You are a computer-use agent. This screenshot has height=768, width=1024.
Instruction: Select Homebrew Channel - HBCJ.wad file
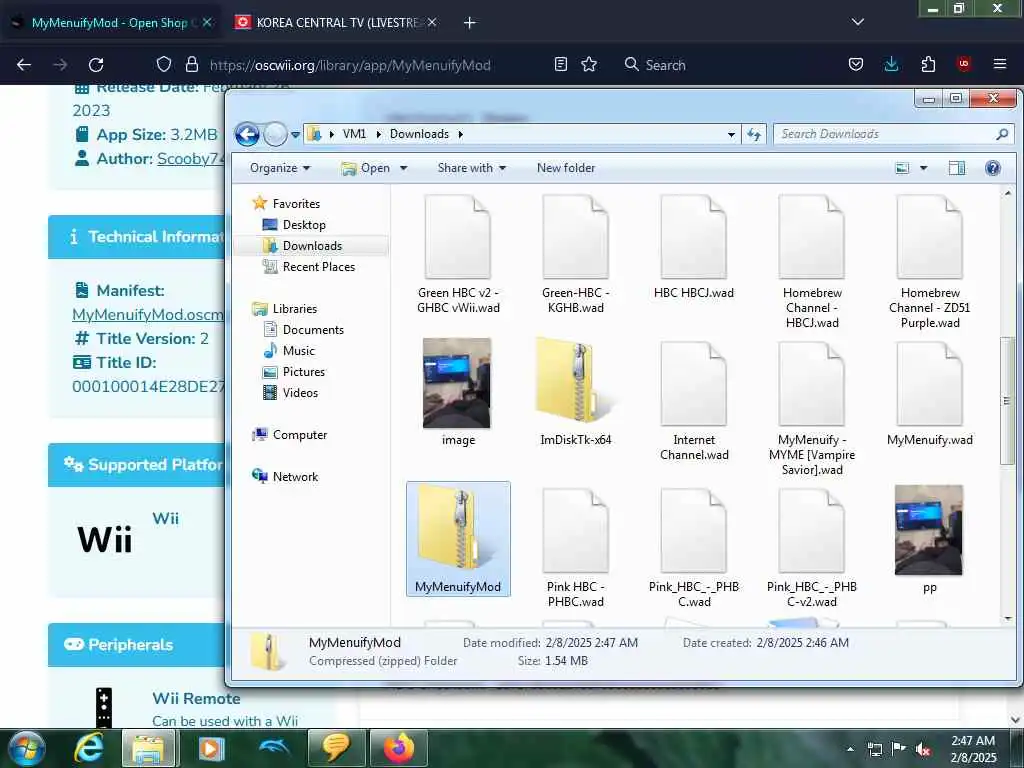click(812, 261)
